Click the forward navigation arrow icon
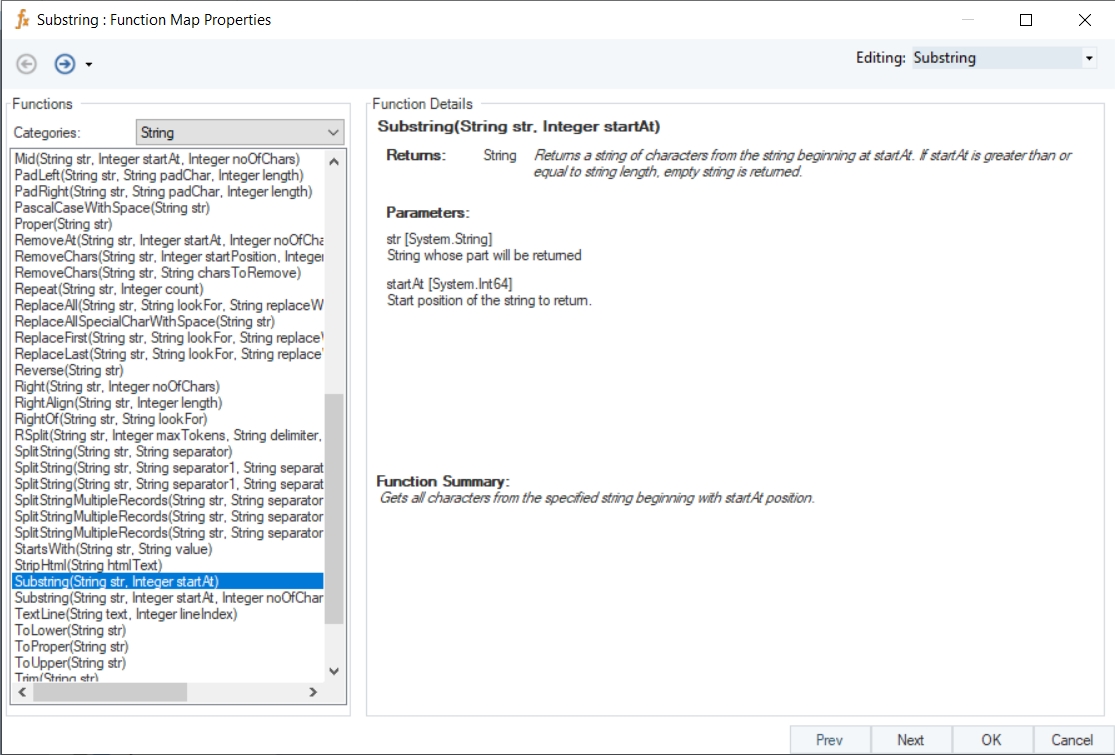The width and height of the screenshot is (1115, 755). pyautogui.click(x=65, y=64)
